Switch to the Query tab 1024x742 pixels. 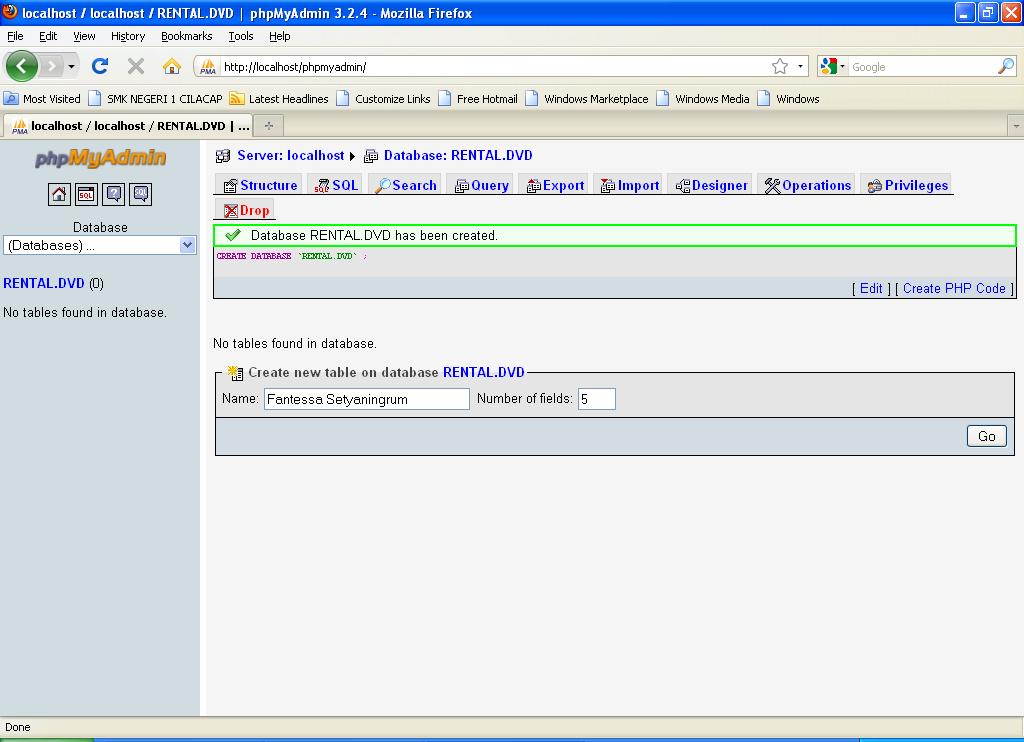[482, 186]
